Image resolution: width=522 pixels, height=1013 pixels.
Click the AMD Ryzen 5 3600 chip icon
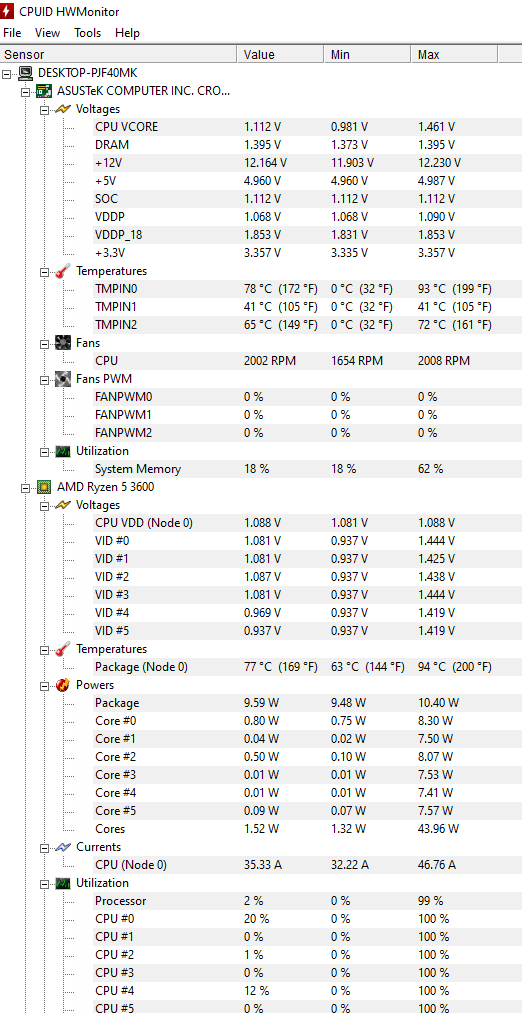[44, 487]
